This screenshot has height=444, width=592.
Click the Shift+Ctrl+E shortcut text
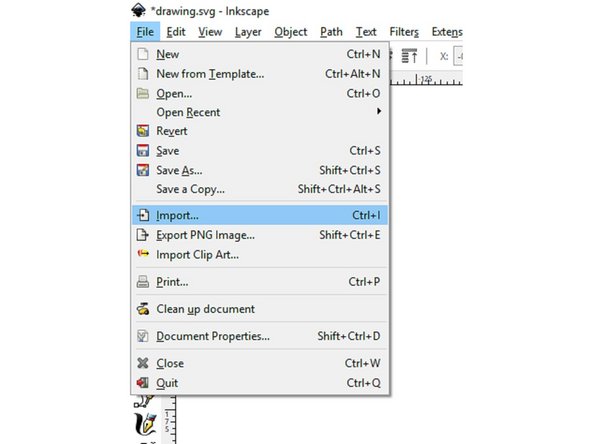click(350, 235)
